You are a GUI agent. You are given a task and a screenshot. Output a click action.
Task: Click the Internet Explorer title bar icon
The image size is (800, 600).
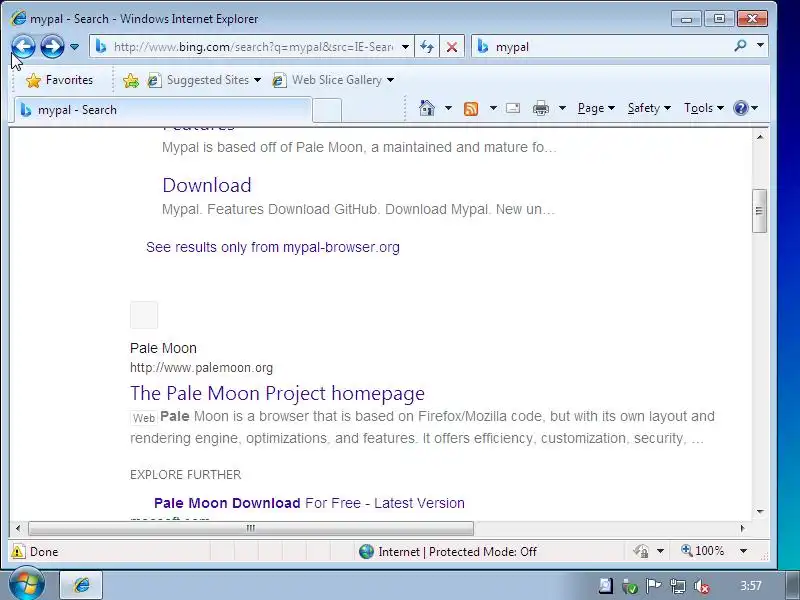click(x=18, y=18)
